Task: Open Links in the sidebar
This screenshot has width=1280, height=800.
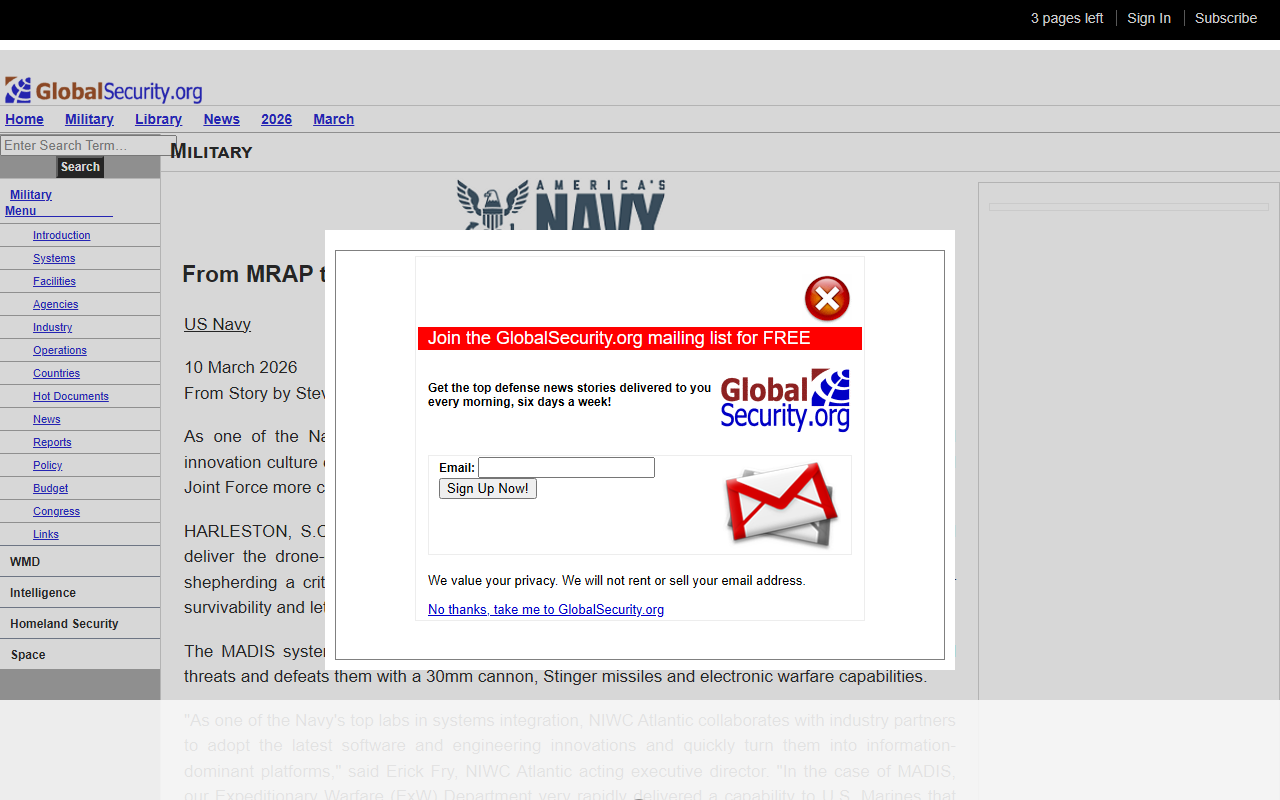Action: point(45,534)
